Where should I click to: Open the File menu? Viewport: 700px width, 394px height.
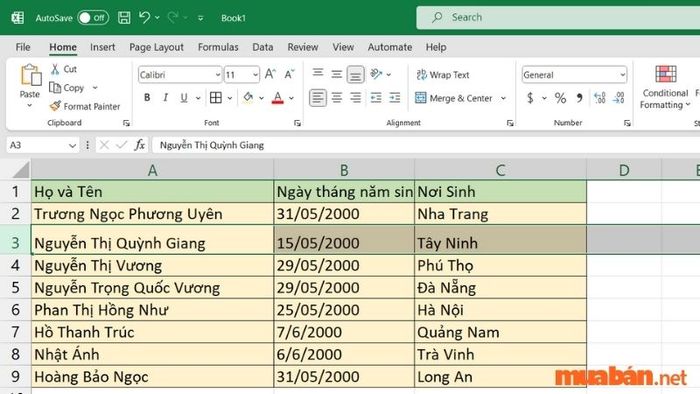tap(23, 47)
